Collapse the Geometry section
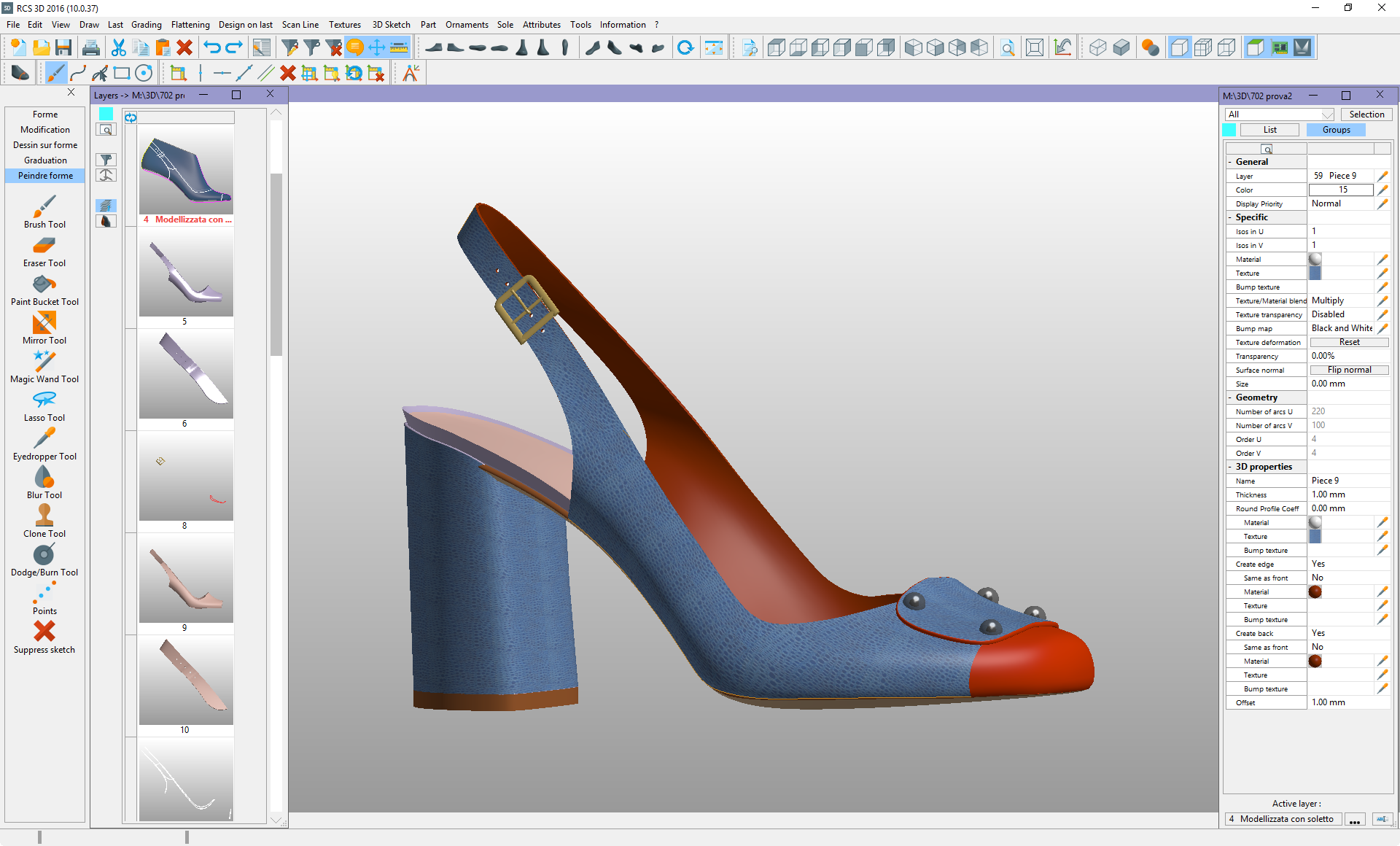Image resolution: width=1400 pixels, height=846 pixels. (1230, 397)
